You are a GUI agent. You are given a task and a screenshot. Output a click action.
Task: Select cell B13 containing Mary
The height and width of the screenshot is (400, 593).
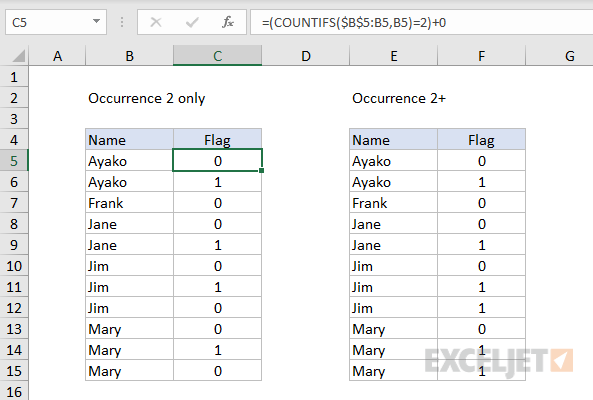[x=130, y=329]
